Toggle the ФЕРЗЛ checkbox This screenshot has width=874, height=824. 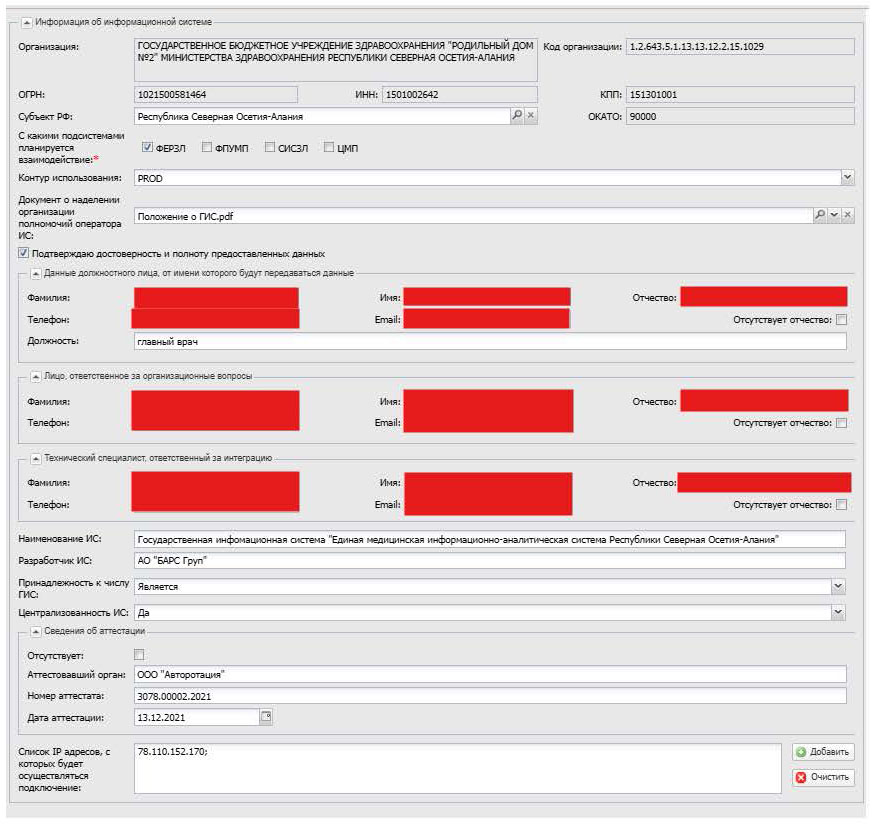(x=147, y=147)
